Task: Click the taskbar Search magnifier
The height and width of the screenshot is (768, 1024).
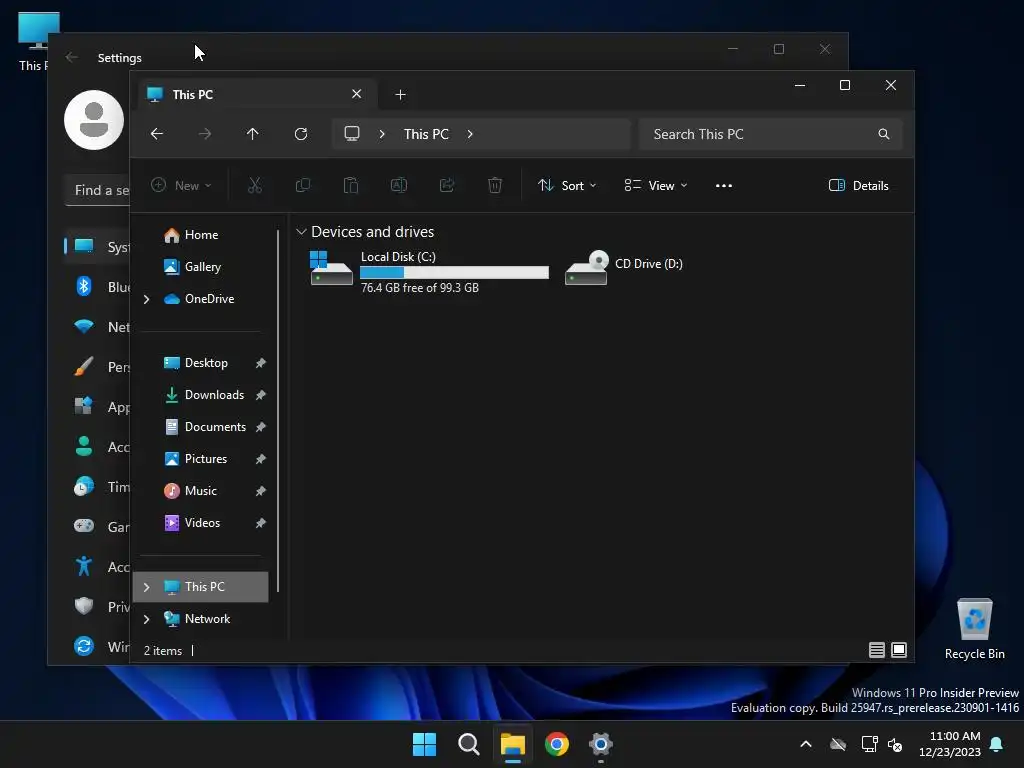Action: (468, 744)
